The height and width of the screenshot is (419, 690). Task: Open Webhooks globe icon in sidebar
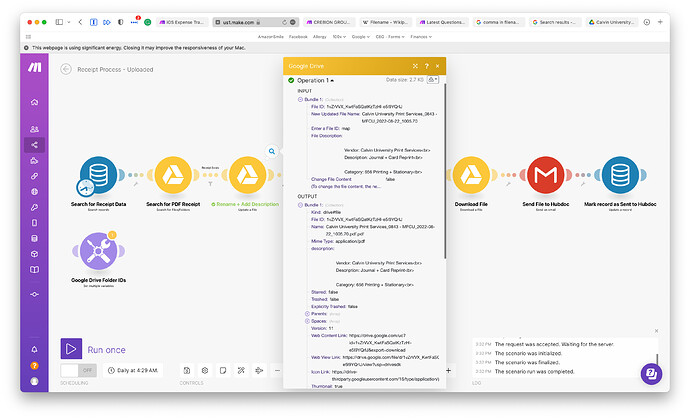34,191
